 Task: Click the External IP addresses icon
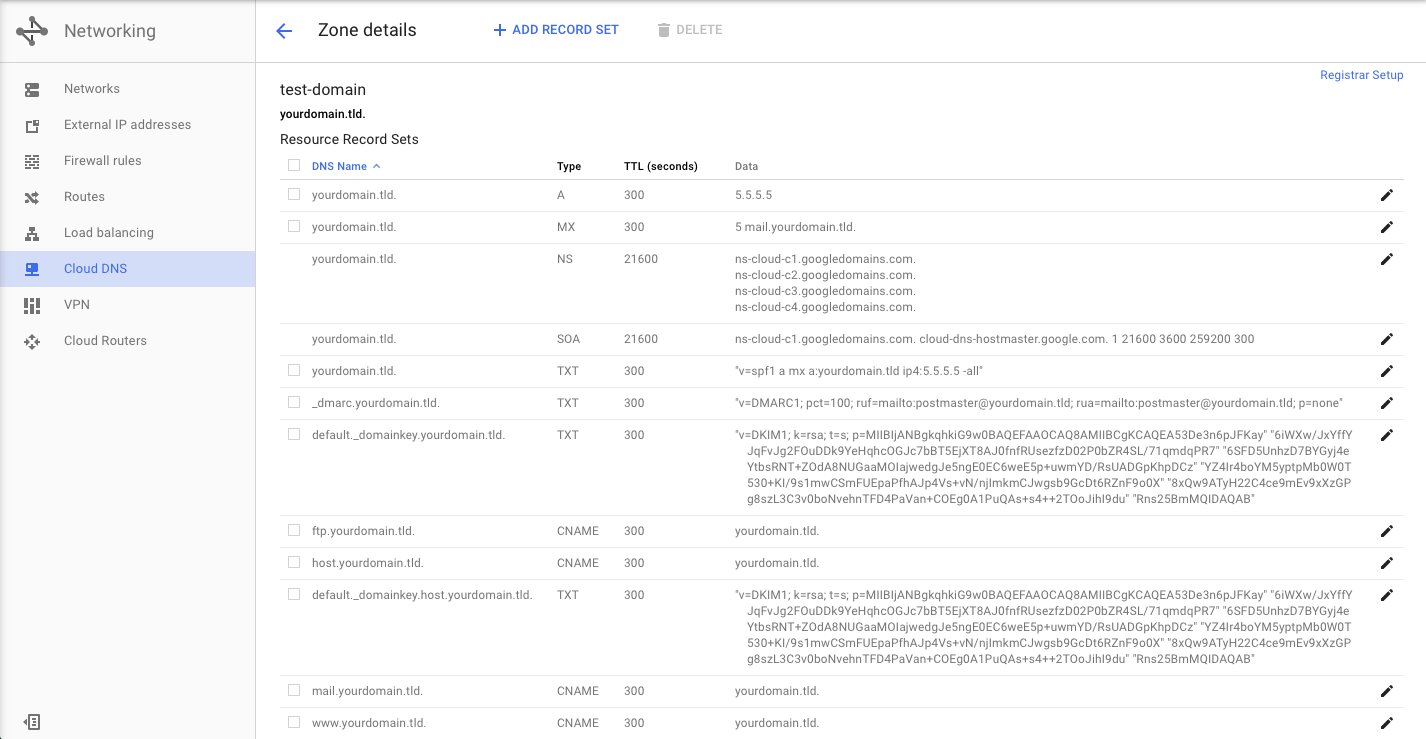pos(32,125)
